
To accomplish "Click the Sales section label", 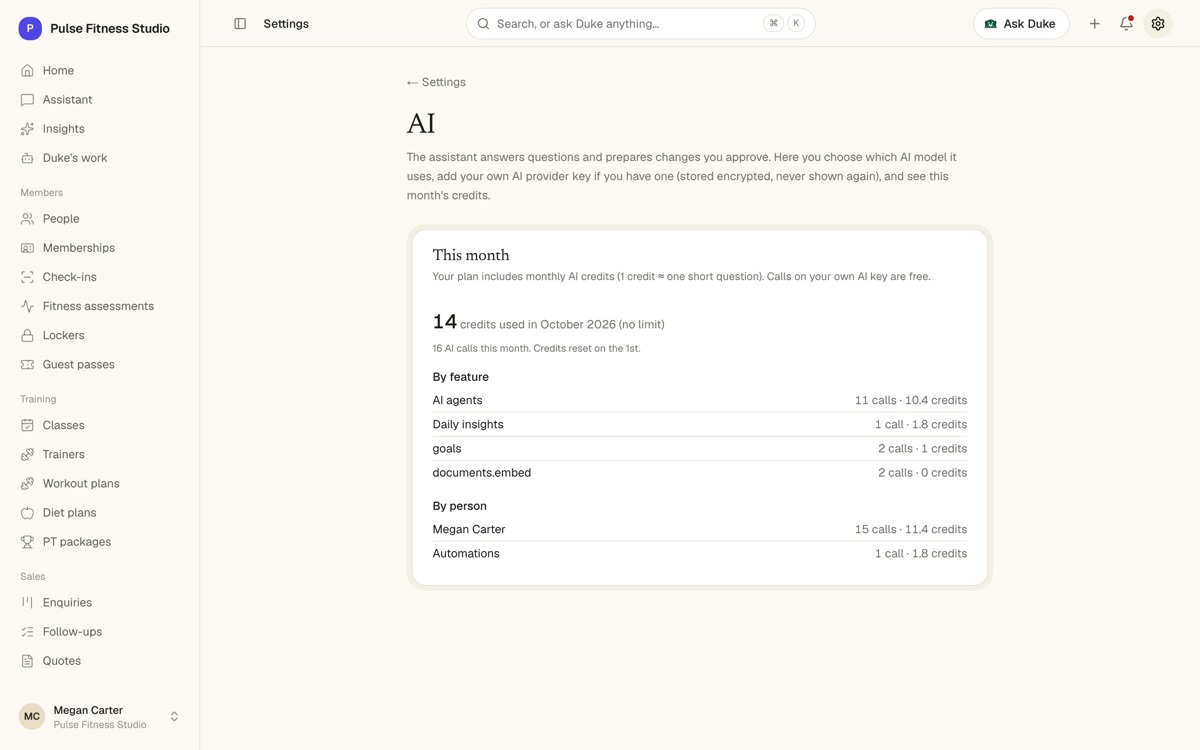I will [32, 576].
